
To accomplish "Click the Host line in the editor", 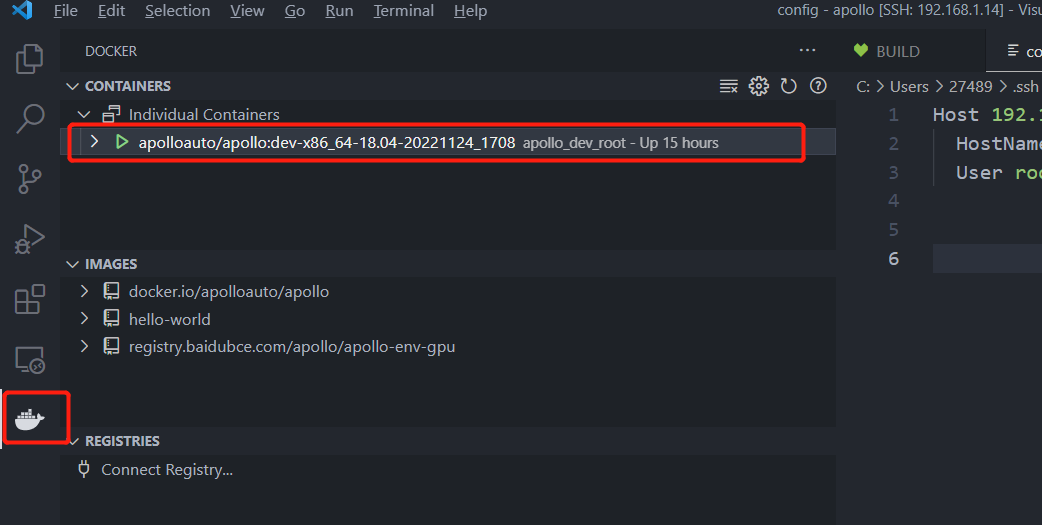I will pyautogui.click(x=987, y=114).
